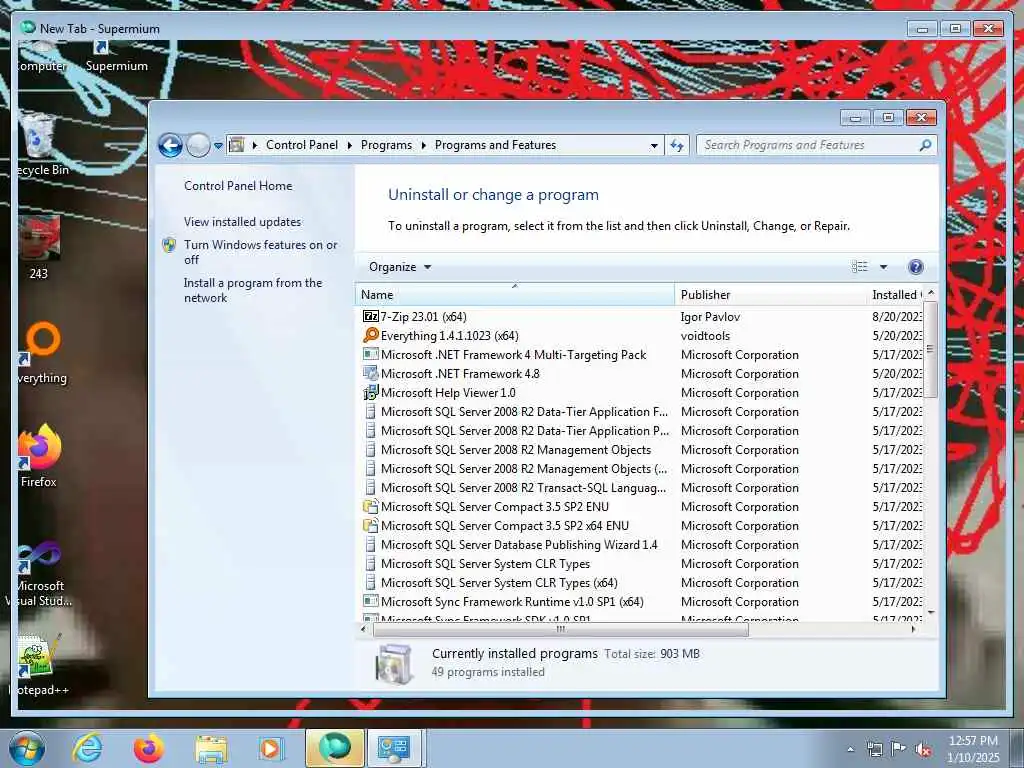This screenshot has width=1024, height=768.
Task: Click the magnifier search icon
Action: 925,145
